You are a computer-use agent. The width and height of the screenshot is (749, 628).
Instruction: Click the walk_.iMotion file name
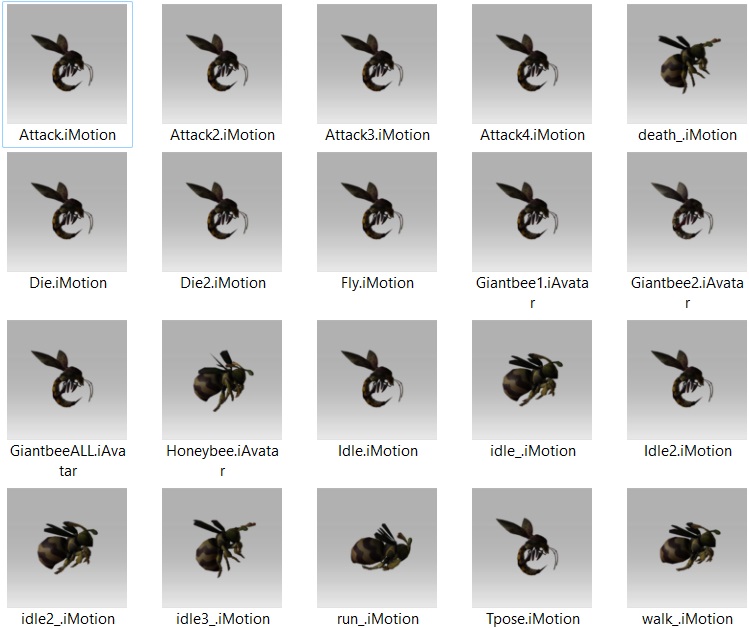[x=687, y=619]
